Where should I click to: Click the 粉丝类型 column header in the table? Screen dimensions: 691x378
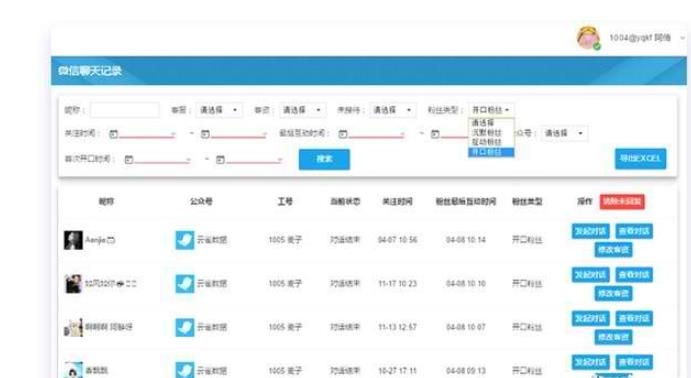(x=527, y=202)
